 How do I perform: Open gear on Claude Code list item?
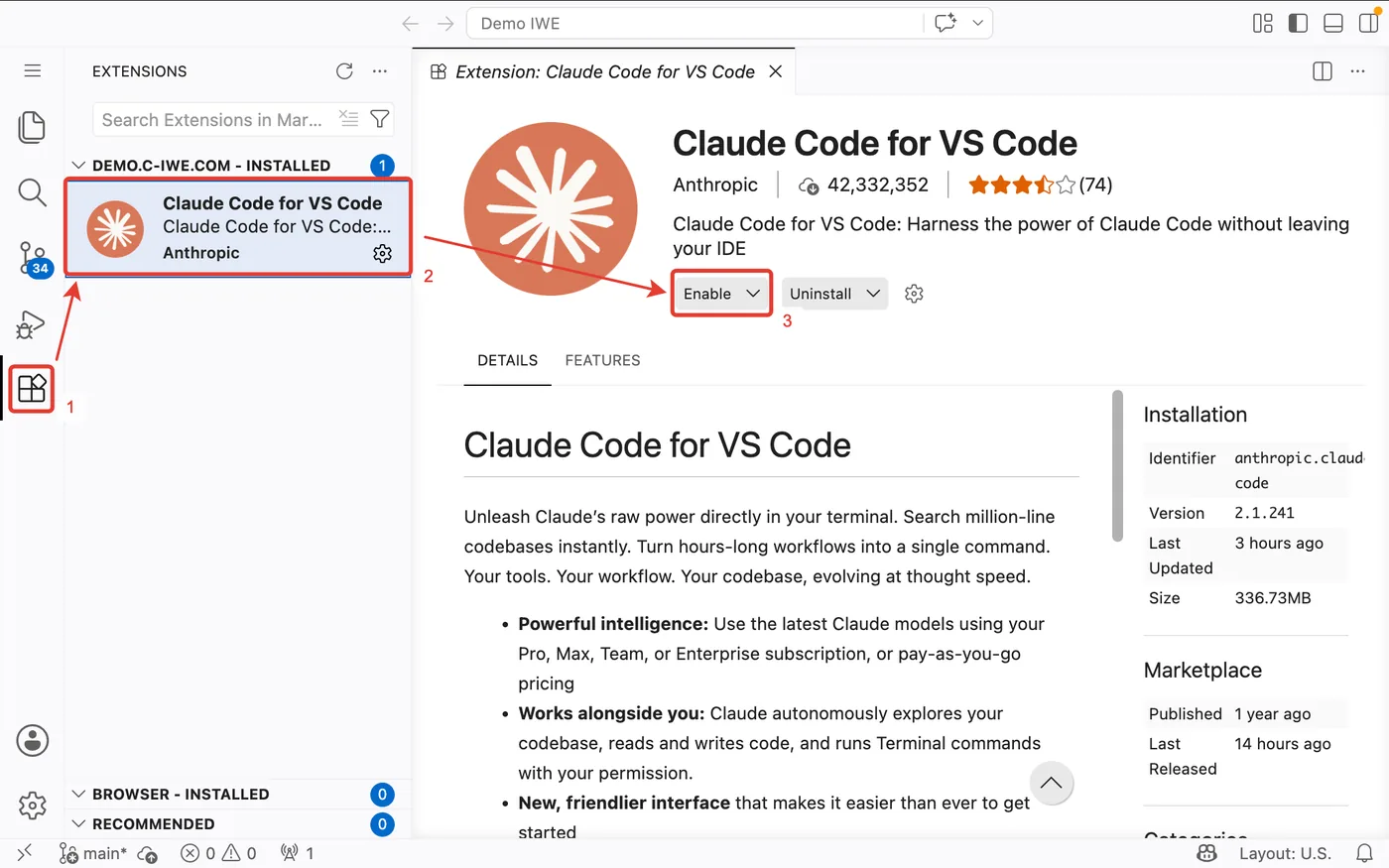point(382,253)
